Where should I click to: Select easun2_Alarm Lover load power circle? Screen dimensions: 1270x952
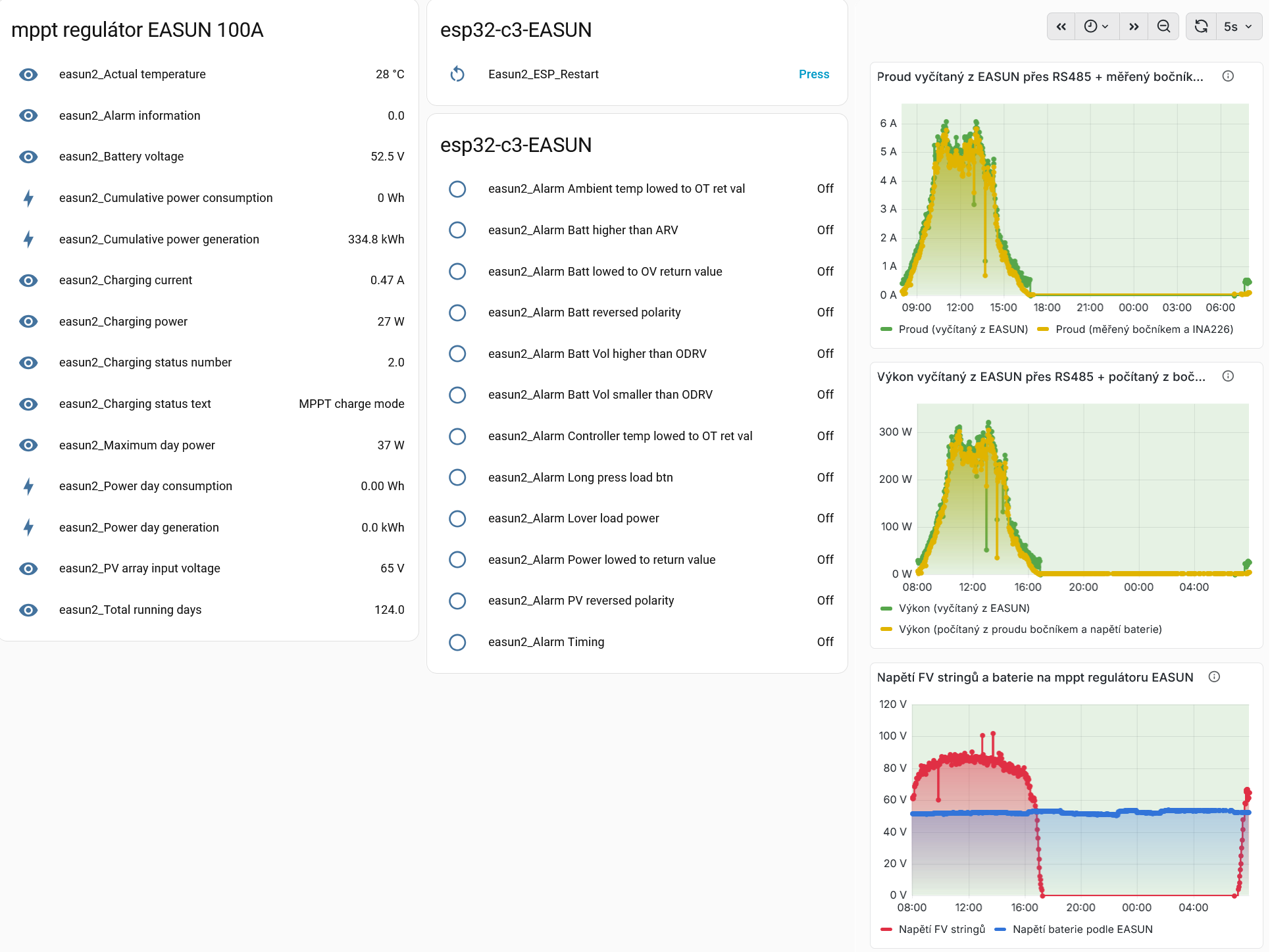(457, 518)
